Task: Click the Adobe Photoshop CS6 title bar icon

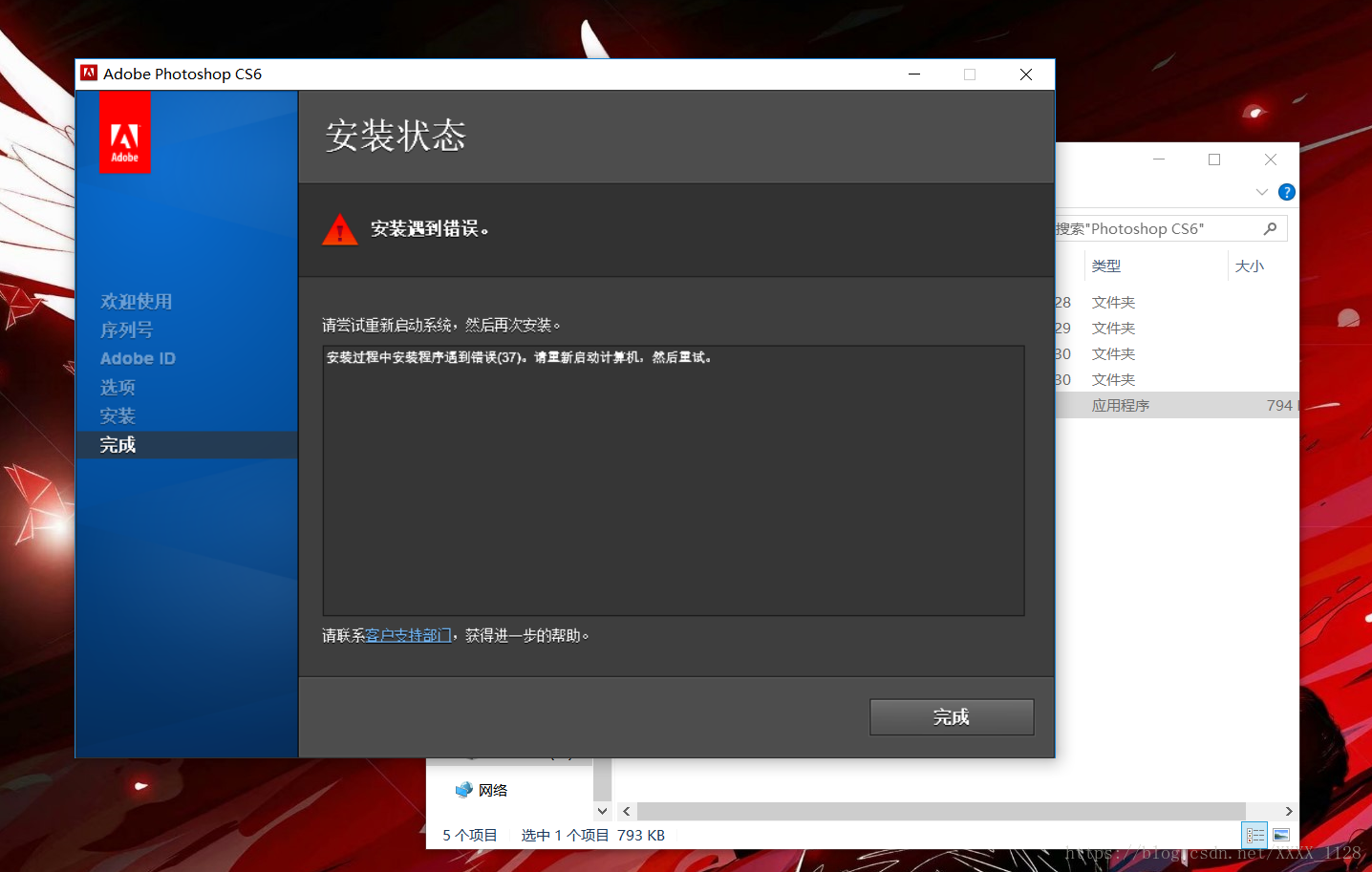Action: coord(89,74)
